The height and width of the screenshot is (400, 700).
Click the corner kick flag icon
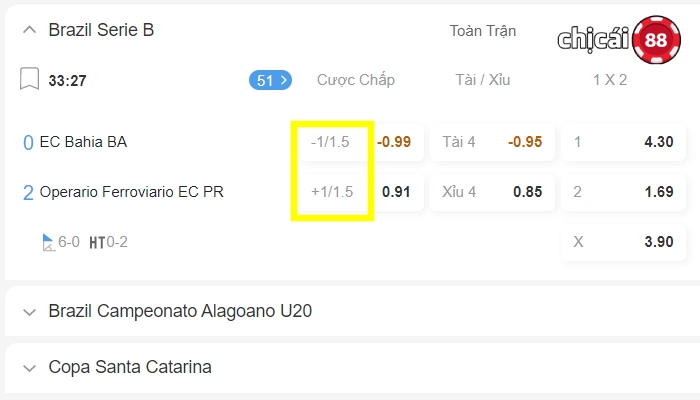pos(48,242)
